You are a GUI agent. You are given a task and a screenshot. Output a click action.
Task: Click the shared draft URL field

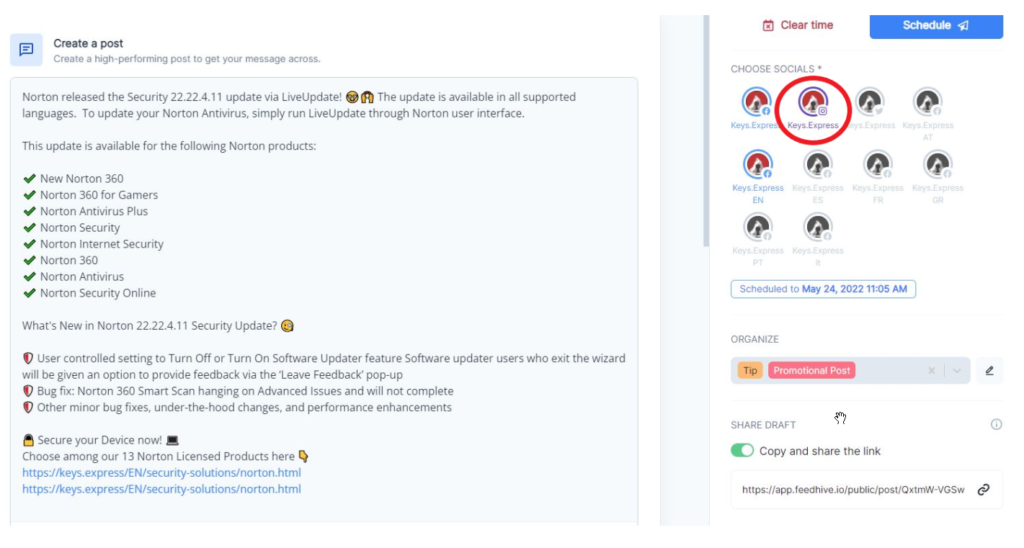(853, 490)
